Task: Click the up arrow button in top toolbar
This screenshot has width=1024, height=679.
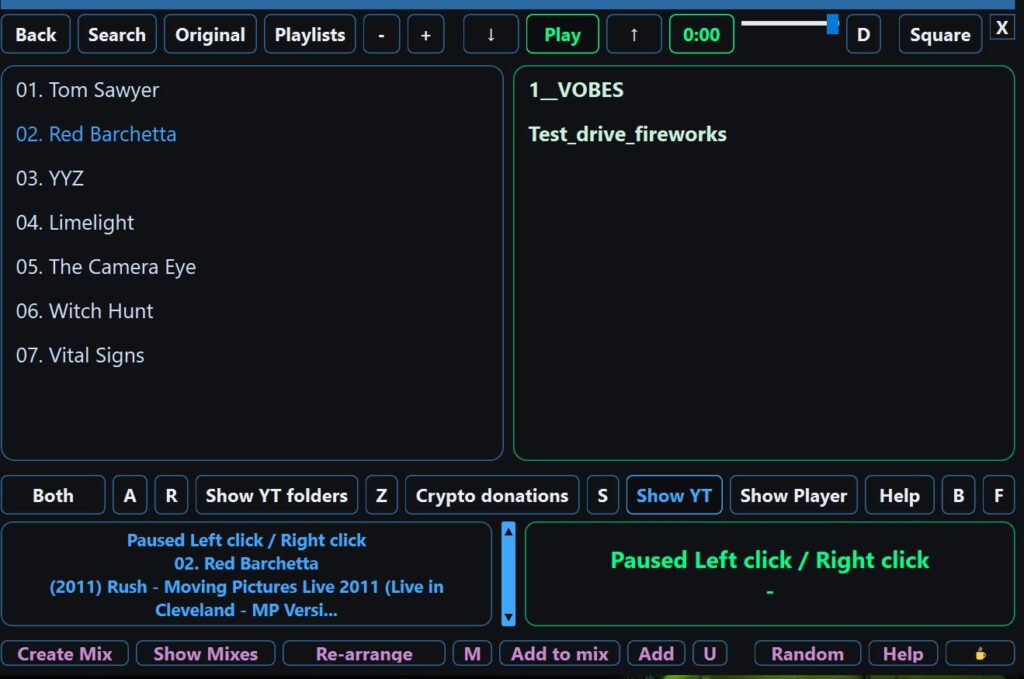Action: point(634,35)
